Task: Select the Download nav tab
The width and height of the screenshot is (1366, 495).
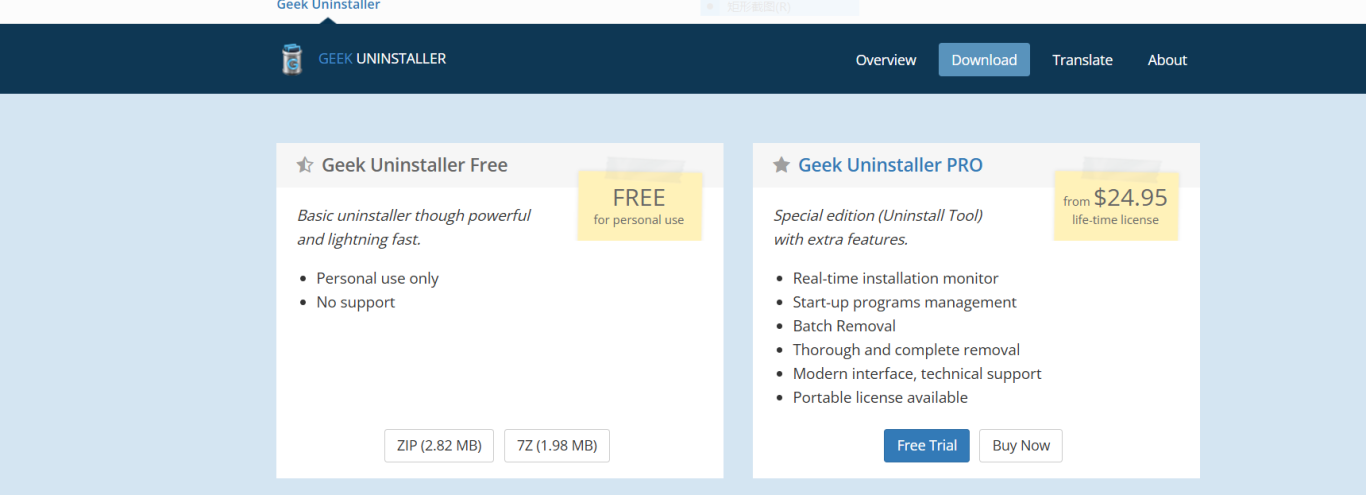Action: pos(984,60)
